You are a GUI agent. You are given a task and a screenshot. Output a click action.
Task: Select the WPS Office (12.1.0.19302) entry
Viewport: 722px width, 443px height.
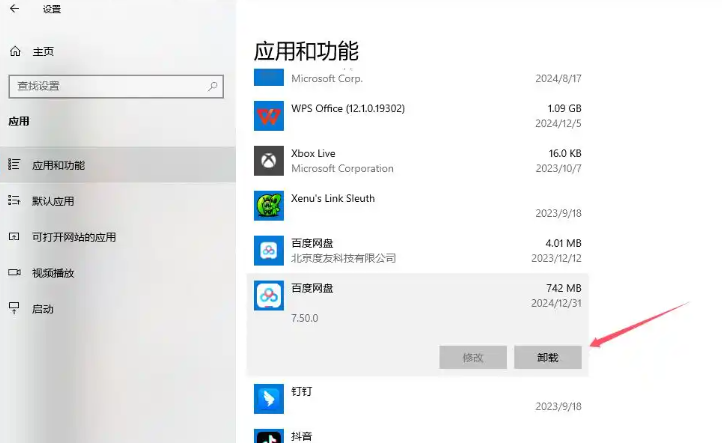(348, 108)
